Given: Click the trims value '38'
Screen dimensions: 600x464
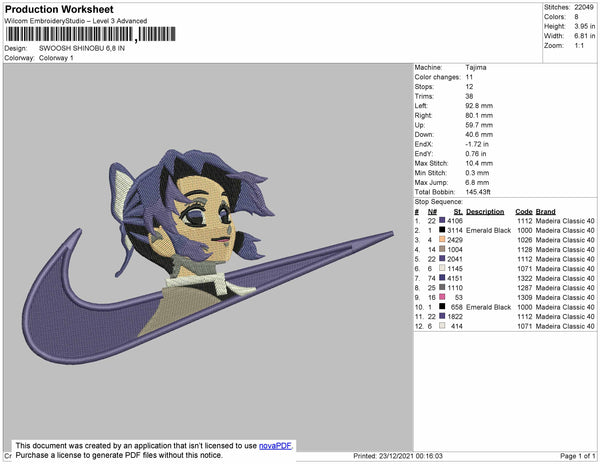Looking at the screenshot, I should click(469, 96).
